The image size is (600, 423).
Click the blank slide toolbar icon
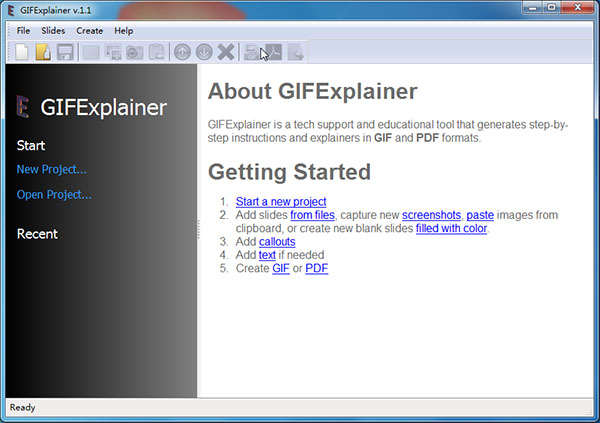click(91, 52)
